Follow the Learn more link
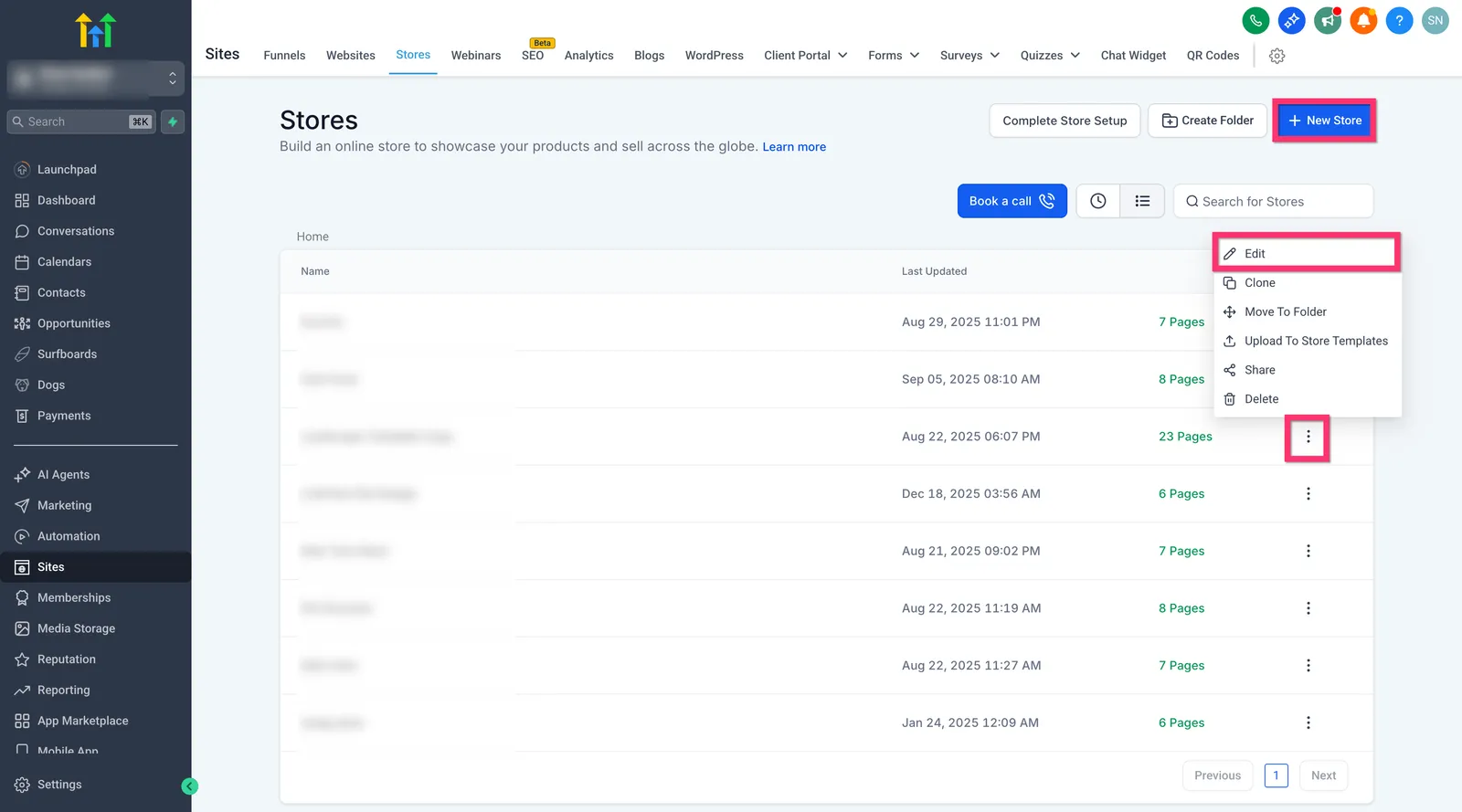The image size is (1462, 812). [x=794, y=147]
